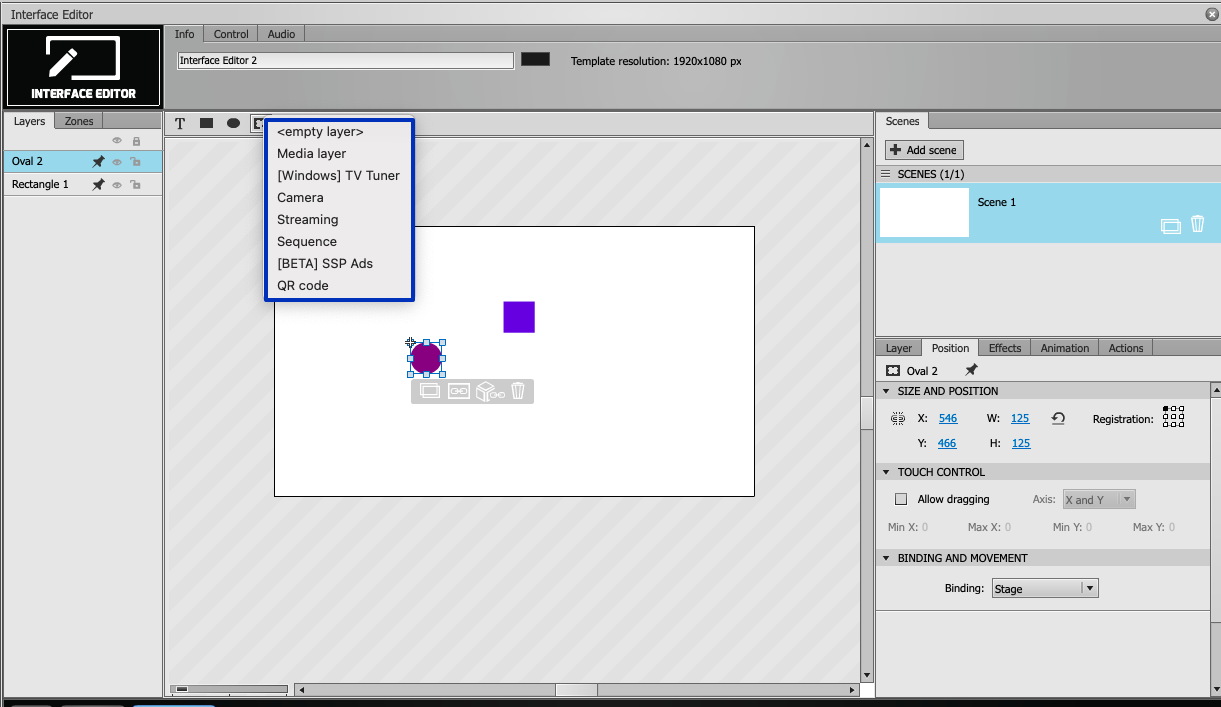Viewport: 1221px width, 707px height.
Task: Collapse the SIZE AND POSITION section
Action: (886, 391)
